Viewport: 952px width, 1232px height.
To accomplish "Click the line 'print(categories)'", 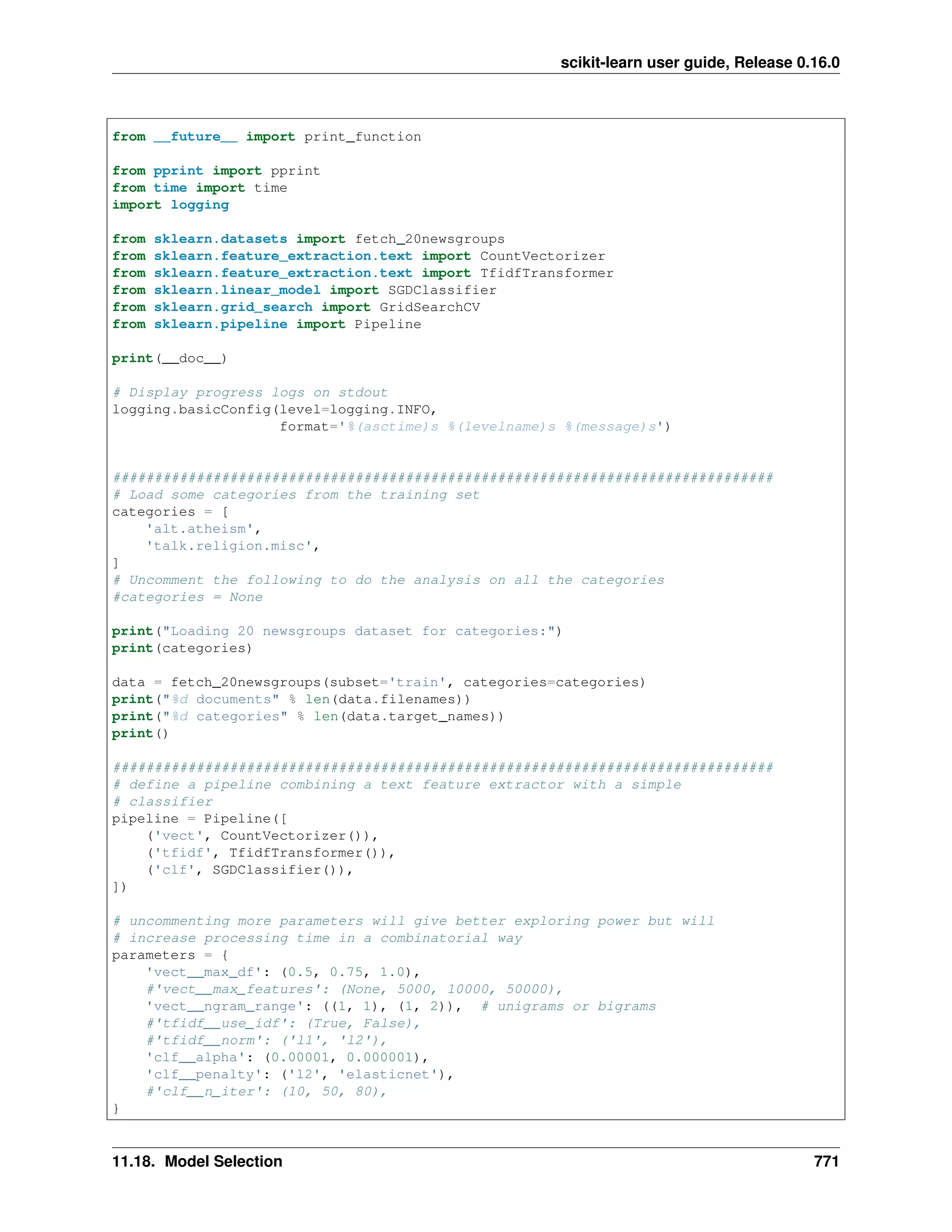I will (x=182, y=649).
